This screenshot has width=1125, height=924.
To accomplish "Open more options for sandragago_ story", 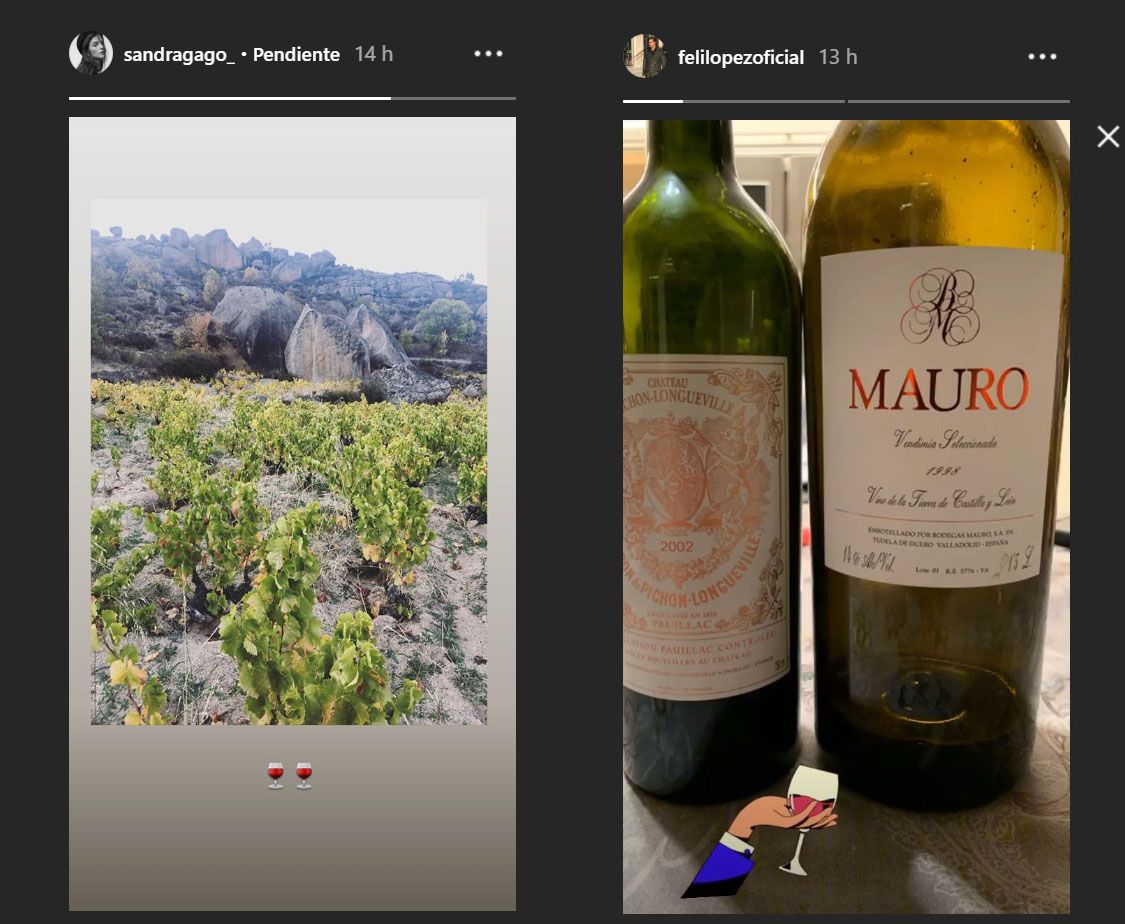I will pyautogui.click(x=489, y=54).
